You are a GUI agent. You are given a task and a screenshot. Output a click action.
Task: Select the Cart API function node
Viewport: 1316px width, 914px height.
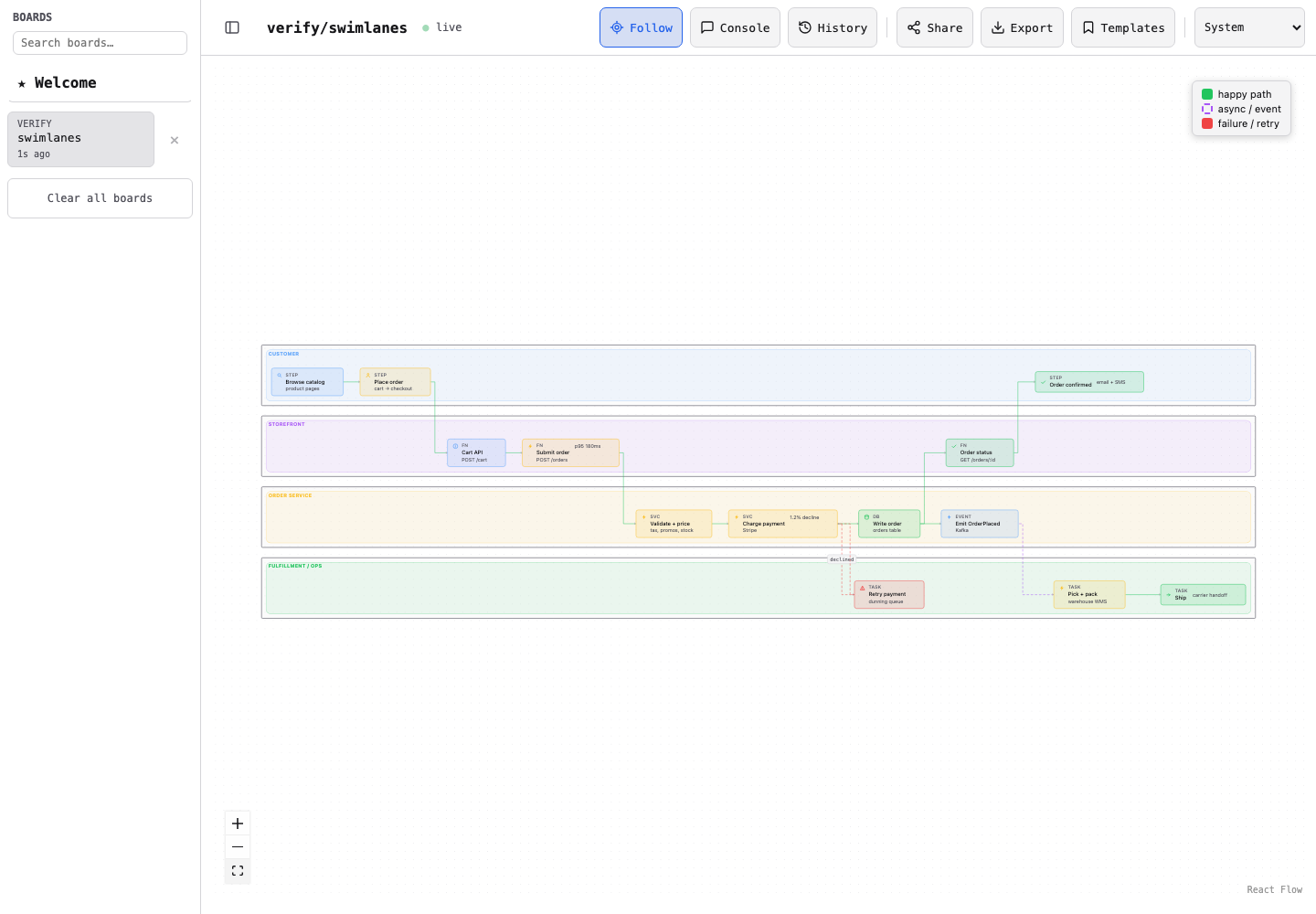476,452
